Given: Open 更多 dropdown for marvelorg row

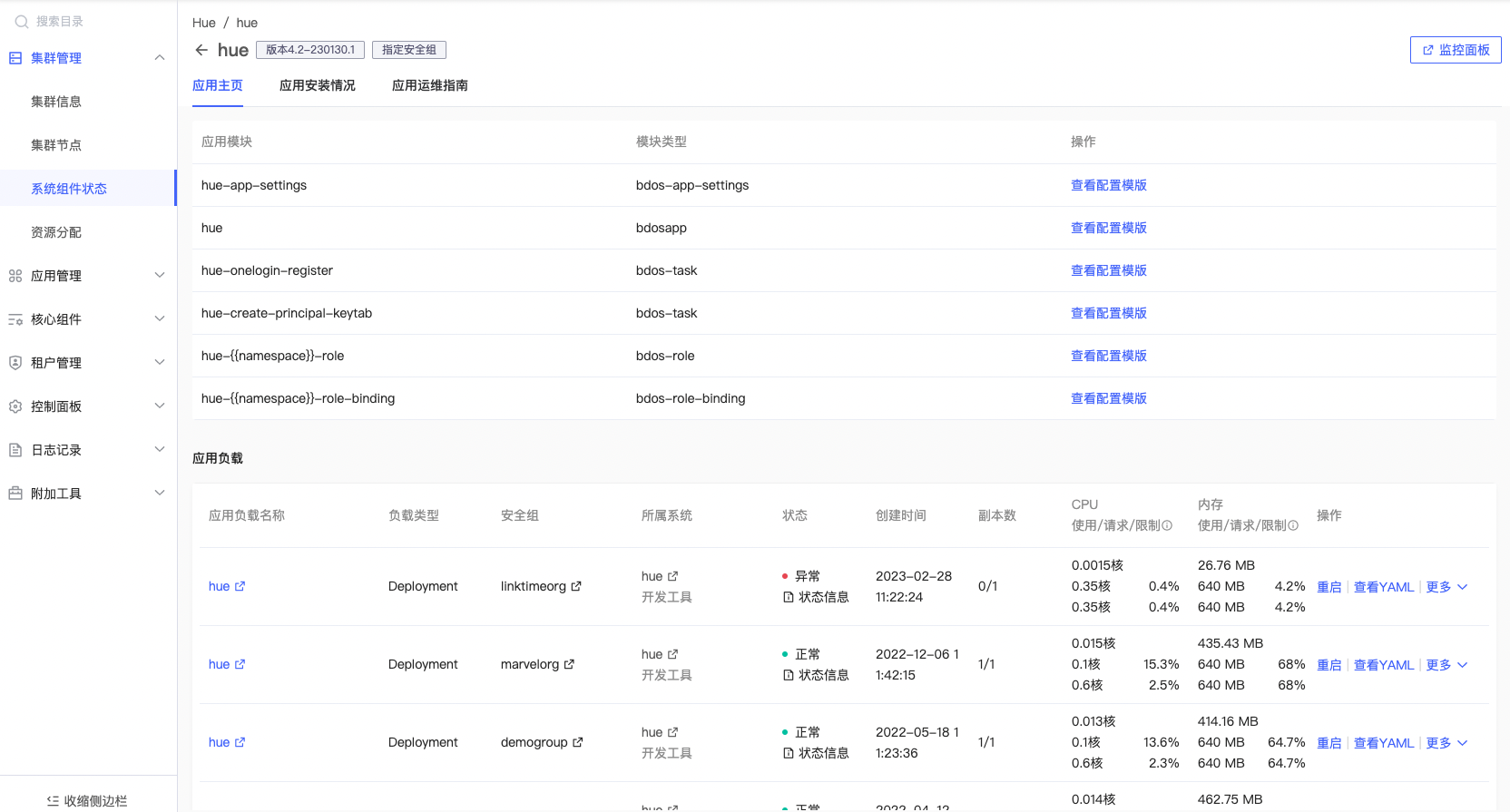Looking at the screenshot, I should click(x=1446, y=665).
